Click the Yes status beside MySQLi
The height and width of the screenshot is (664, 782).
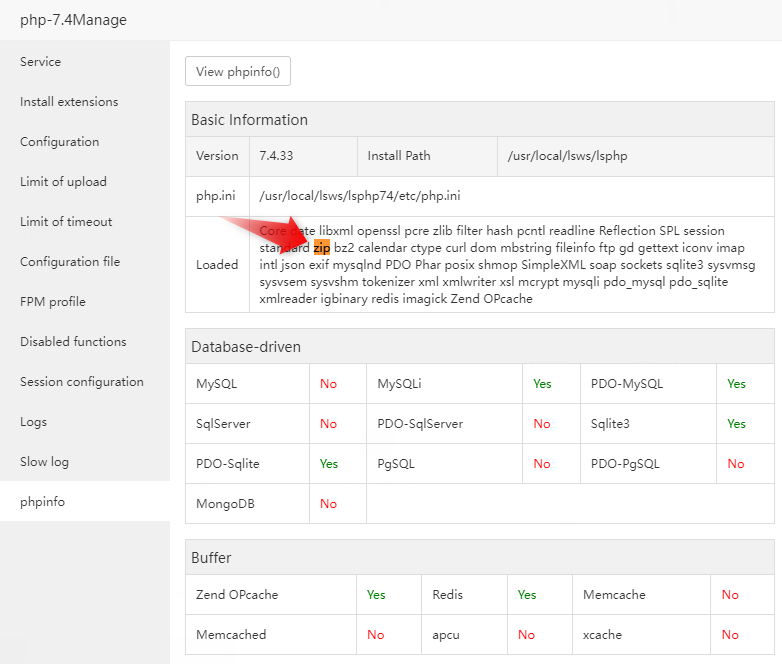(x=542, y=384)
